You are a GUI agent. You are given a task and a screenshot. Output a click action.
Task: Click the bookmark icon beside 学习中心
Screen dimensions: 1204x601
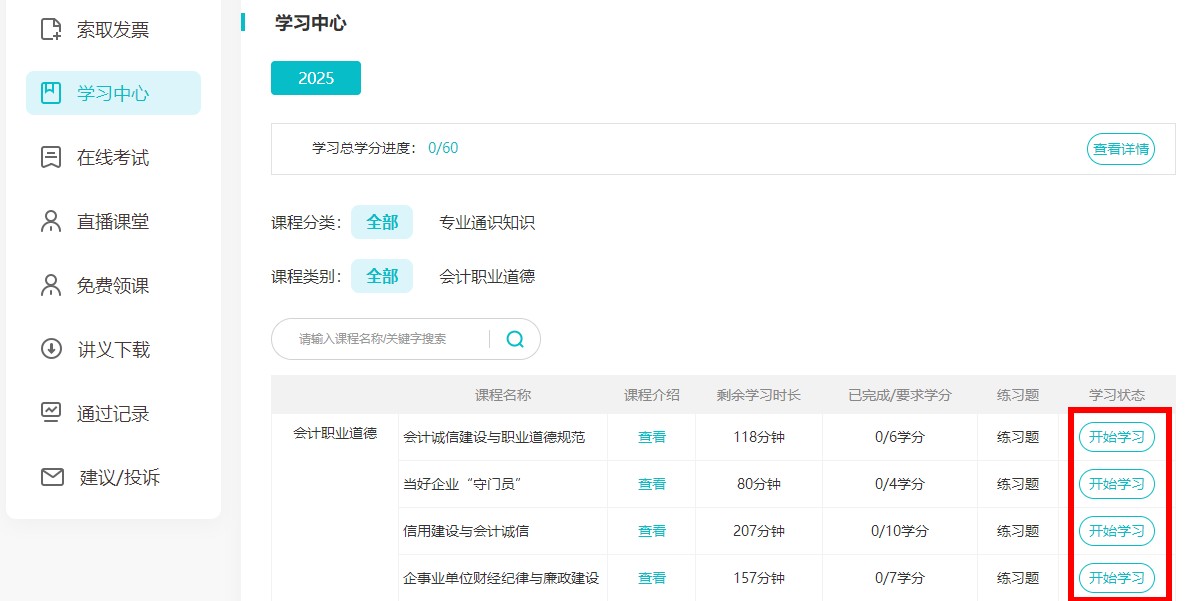tap(51, 93)
